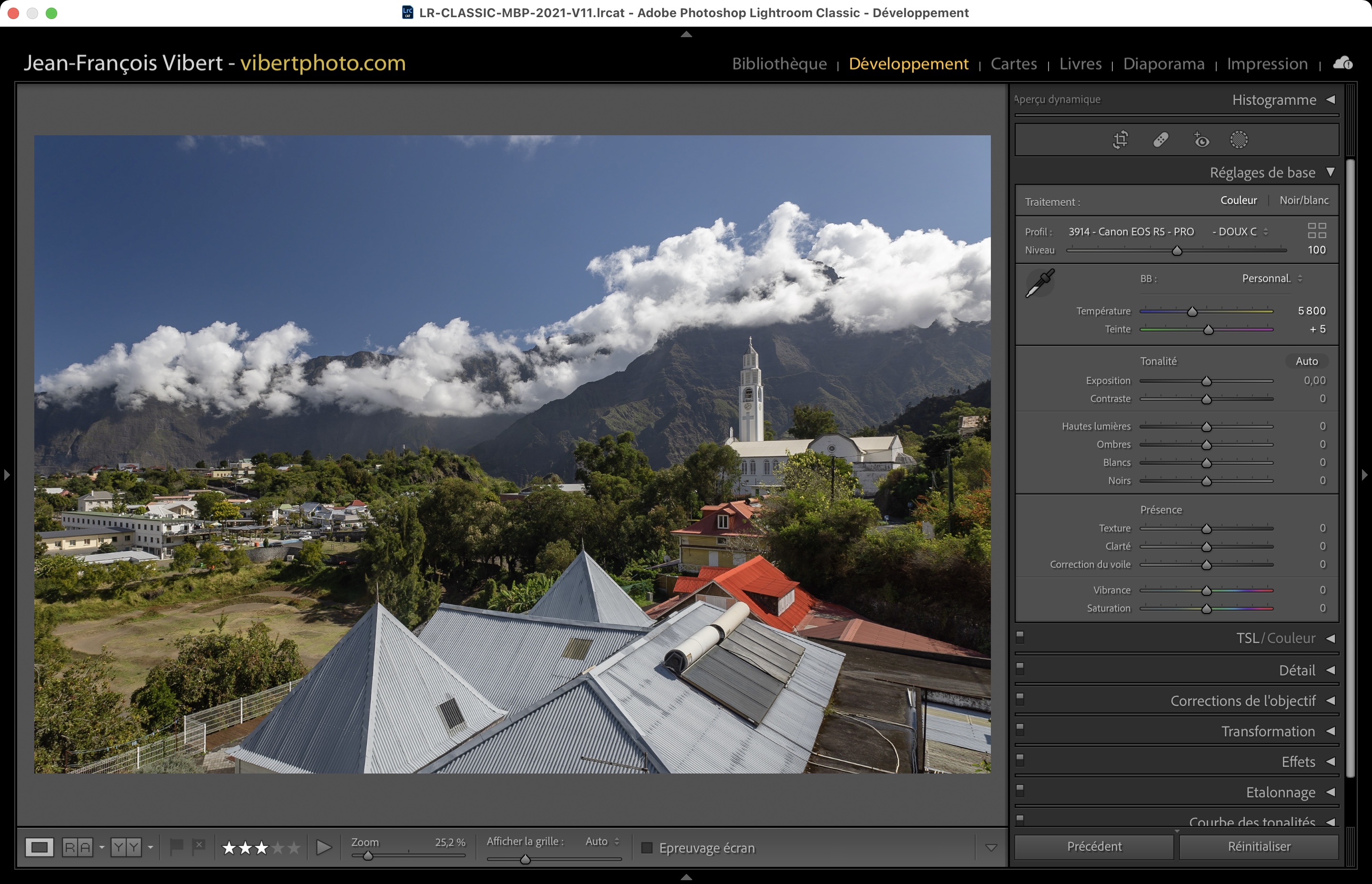This screenshot has height=884, width=1372.
Task: Start the slideshow play button
Action: 324,847
